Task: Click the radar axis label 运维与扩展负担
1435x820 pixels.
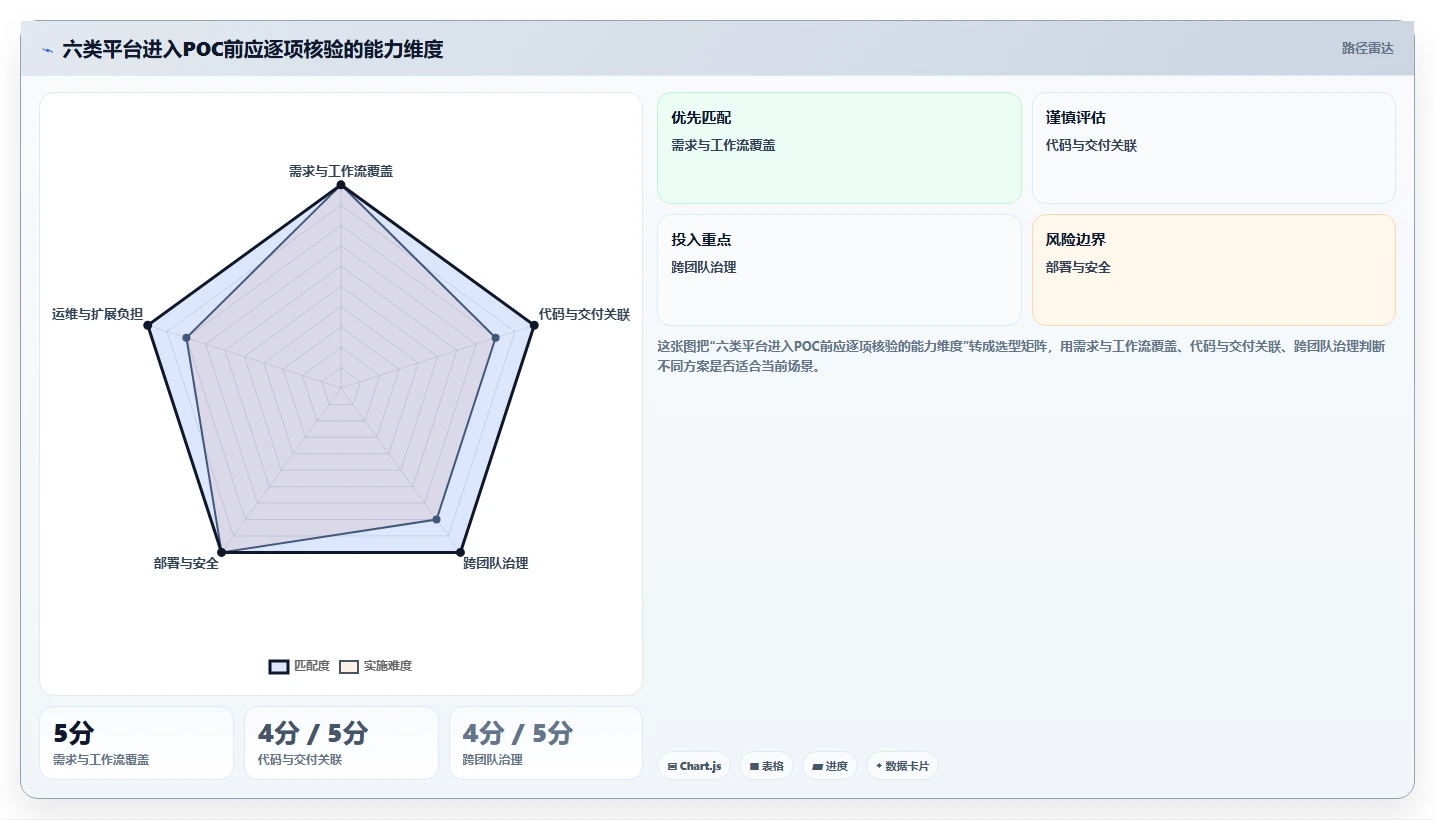Action: coord(97,314)
